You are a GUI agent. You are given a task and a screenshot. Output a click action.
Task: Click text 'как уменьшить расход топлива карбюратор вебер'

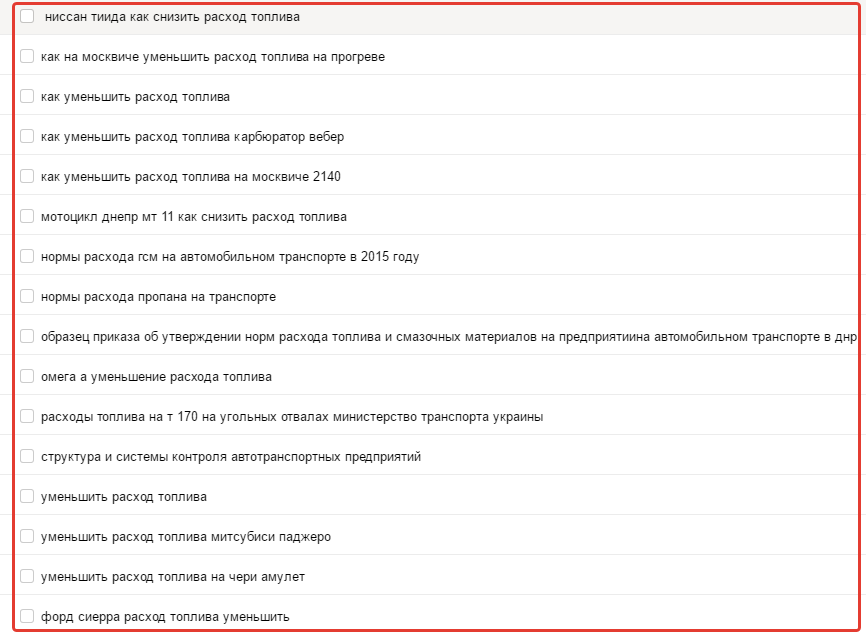point(193,137)
